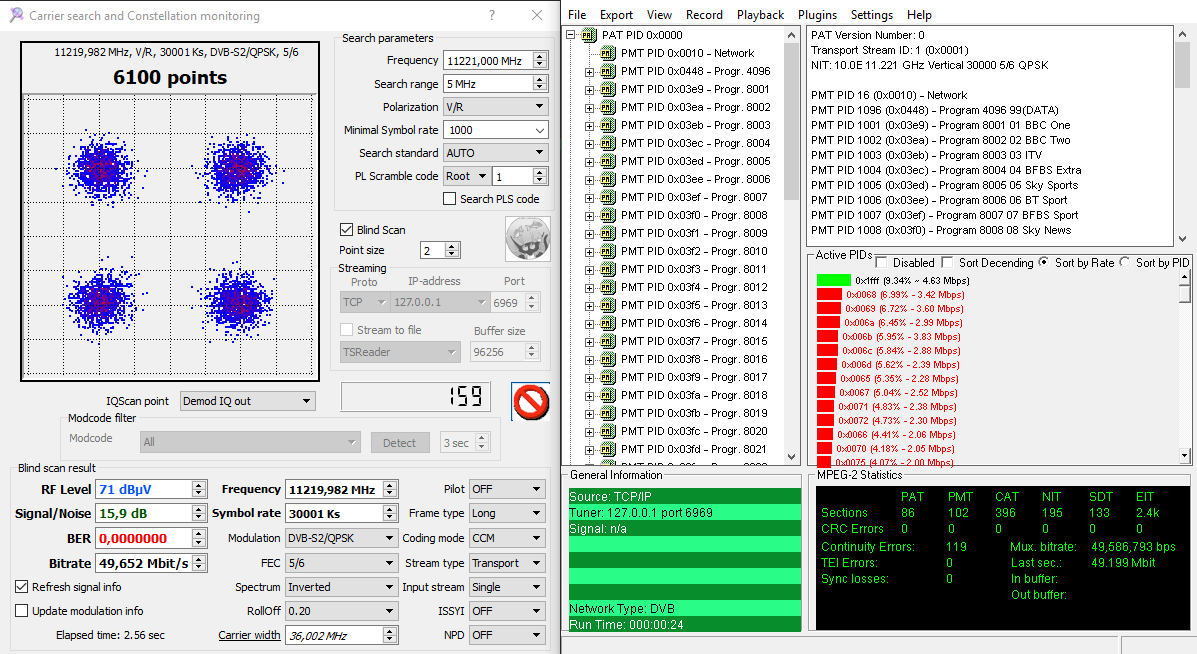The height and width of the screenshot is (654, 1197).
Task: Click the icon of PMT PID 0x0010 Network
Action: [x=607, y=53]
